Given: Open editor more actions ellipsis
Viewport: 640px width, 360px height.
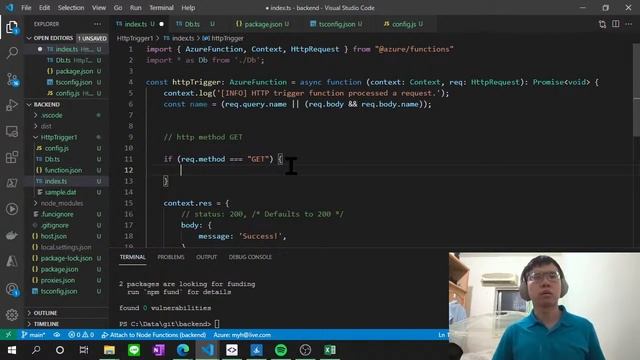Looking at the screenshot, I should coord(629,24).
